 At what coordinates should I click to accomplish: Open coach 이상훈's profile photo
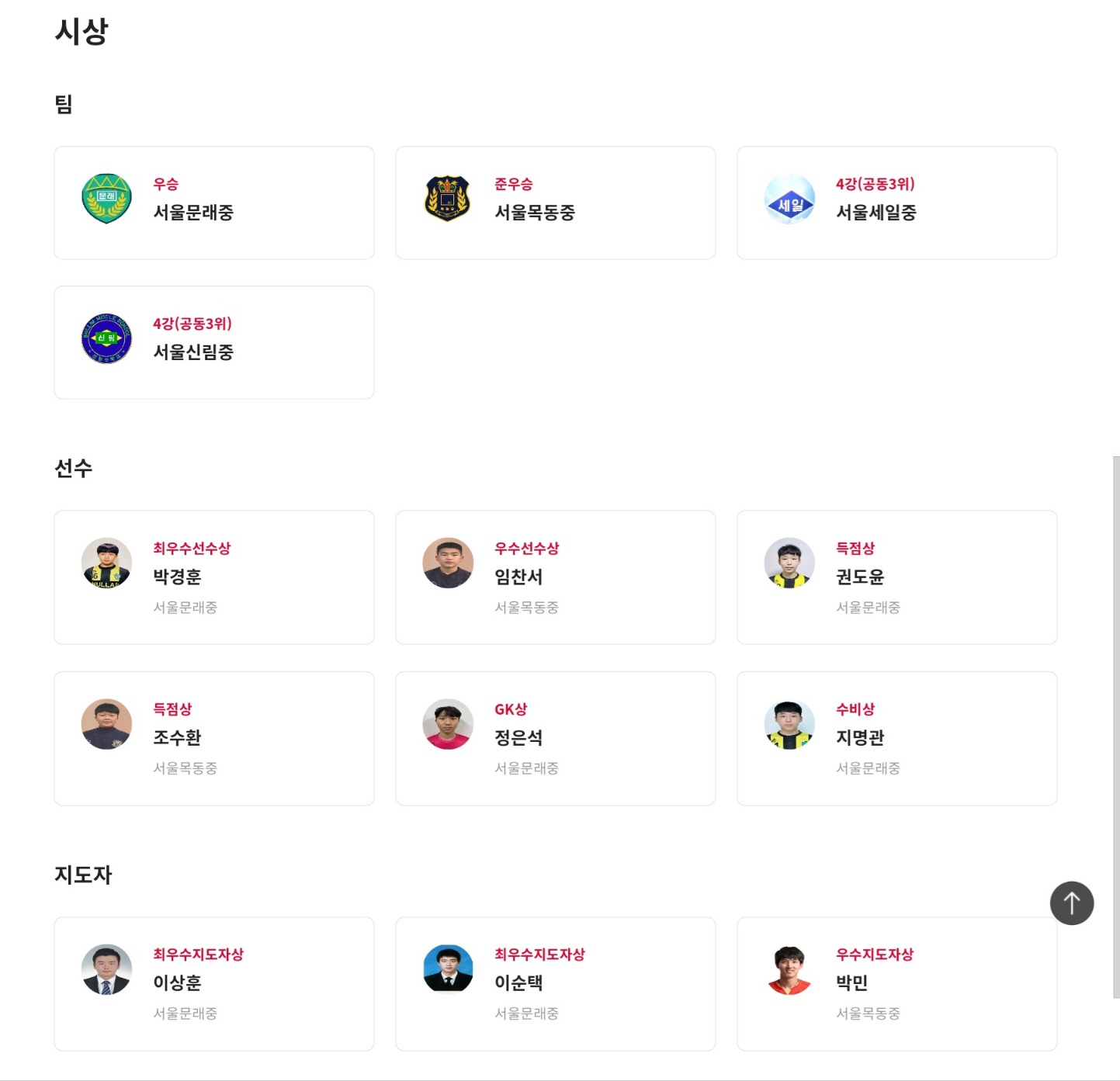106,969
